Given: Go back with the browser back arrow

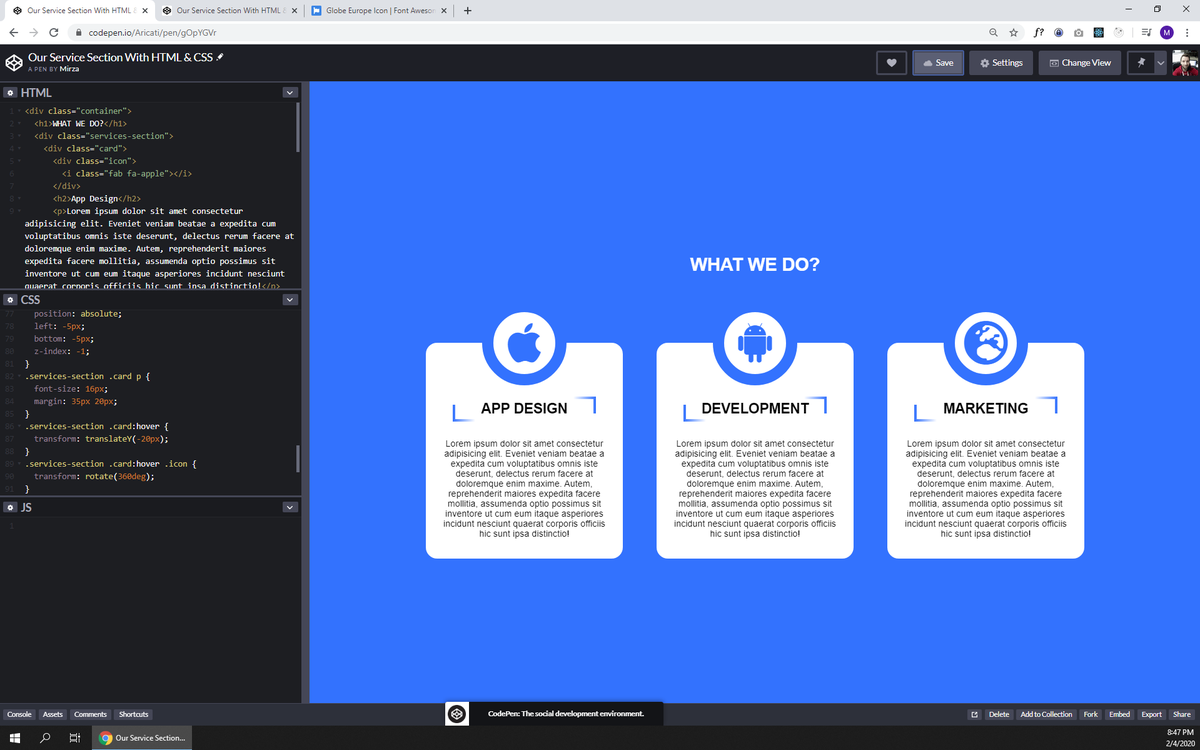Looking at the screenshot, I should tap(14, 33).
